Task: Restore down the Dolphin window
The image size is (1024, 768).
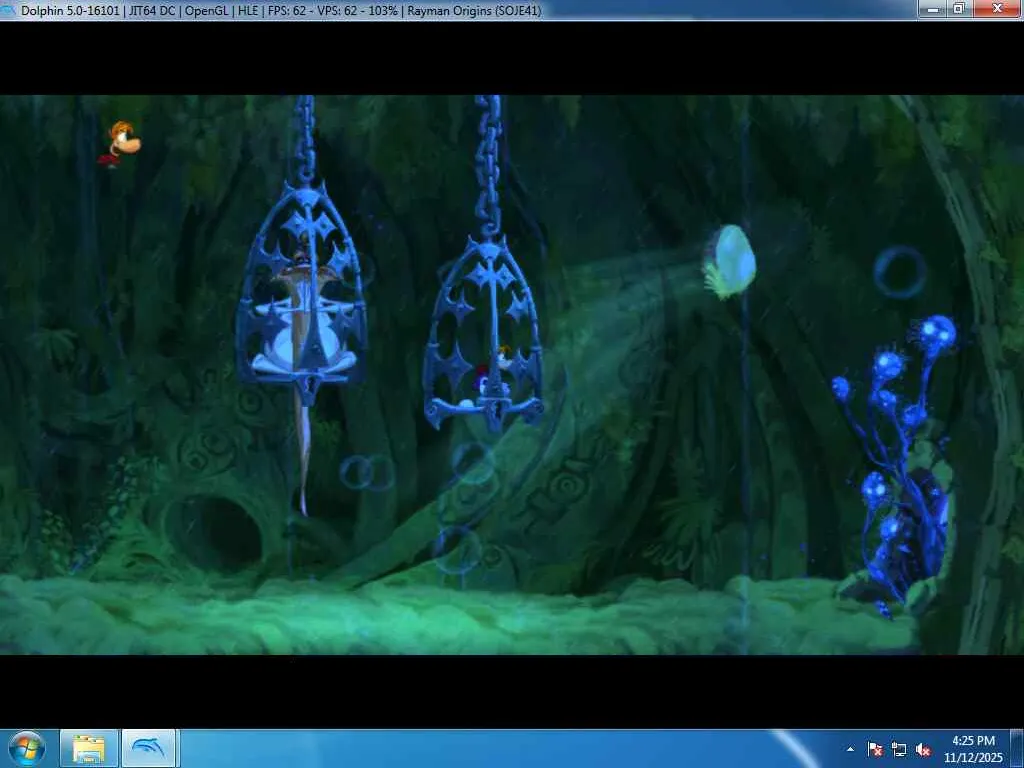Action: [x=959, y=8]
